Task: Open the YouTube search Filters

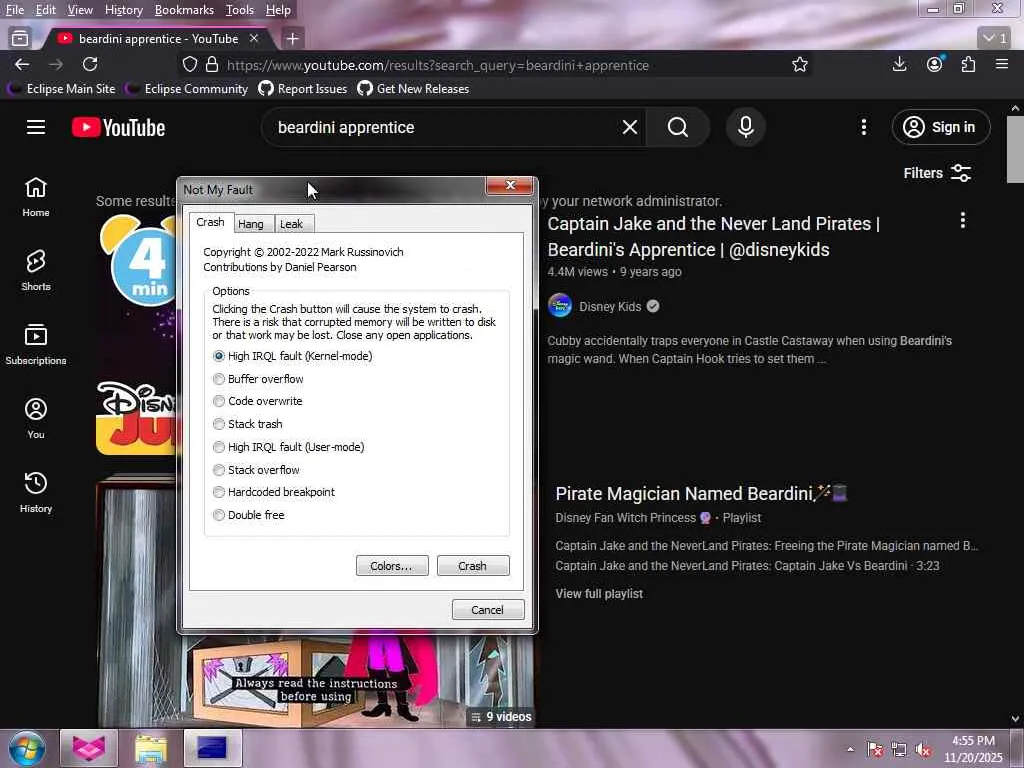Action: pyautogui.click(x=937, y=173)
